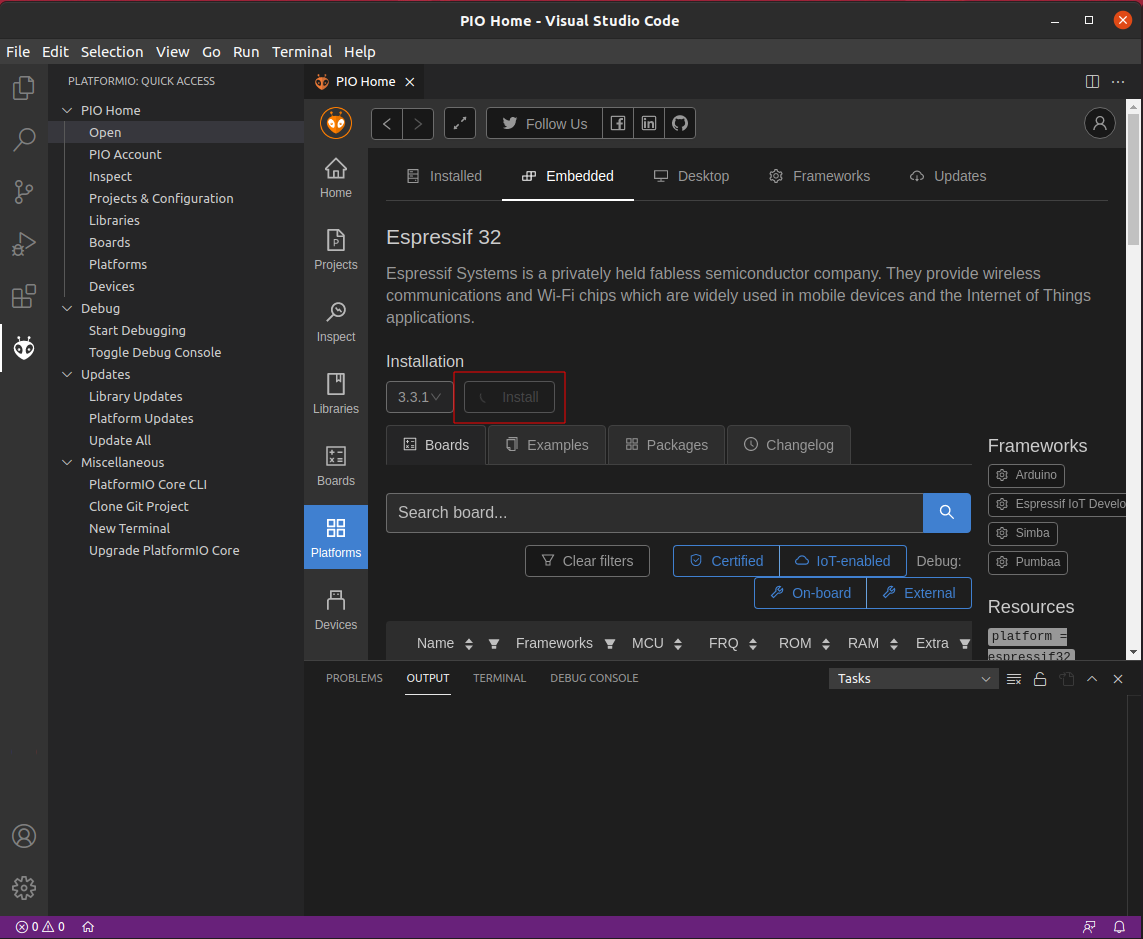Screen dimensions: 1143x939
Task: Open the Packages tab
Action: point(666,445)
